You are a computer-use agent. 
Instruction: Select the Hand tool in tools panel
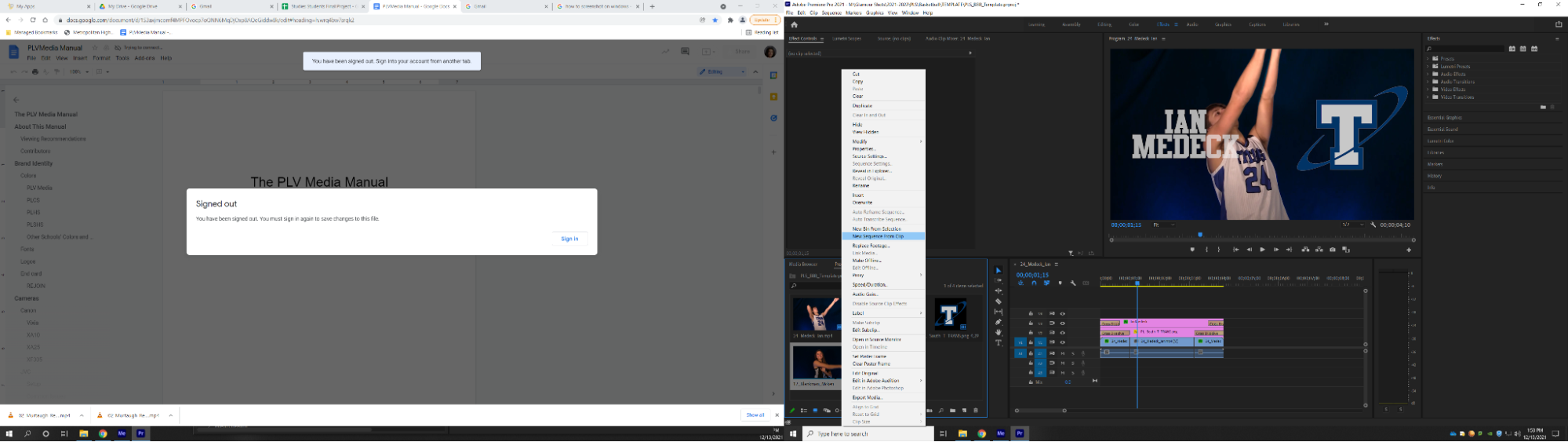(x=999, y=333)
